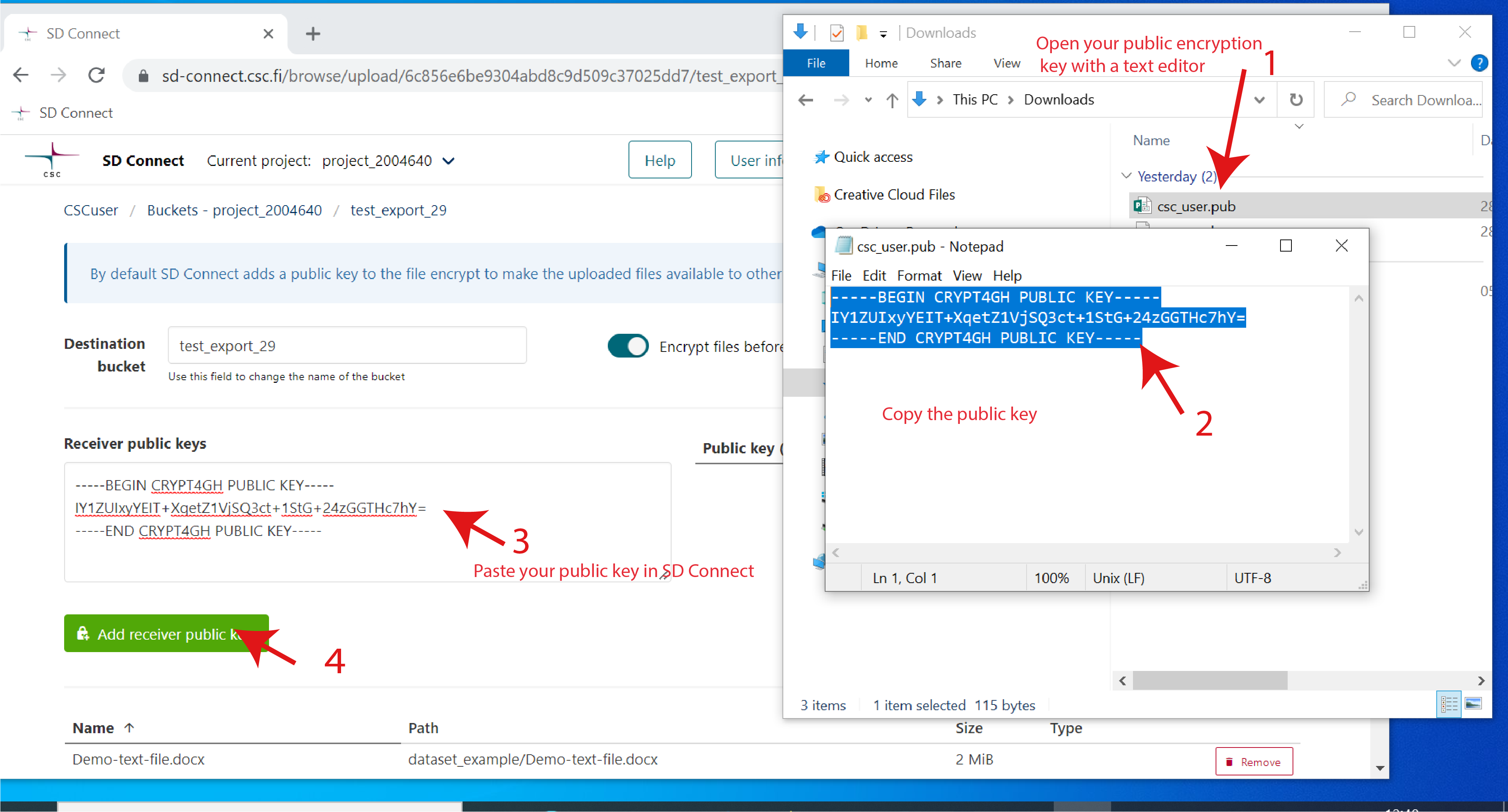Click the Downloads title bar arrow icon
Image resolution: width=1508 pixels, height=812 pixels.
pyautogui.click(x=801, y=32)
